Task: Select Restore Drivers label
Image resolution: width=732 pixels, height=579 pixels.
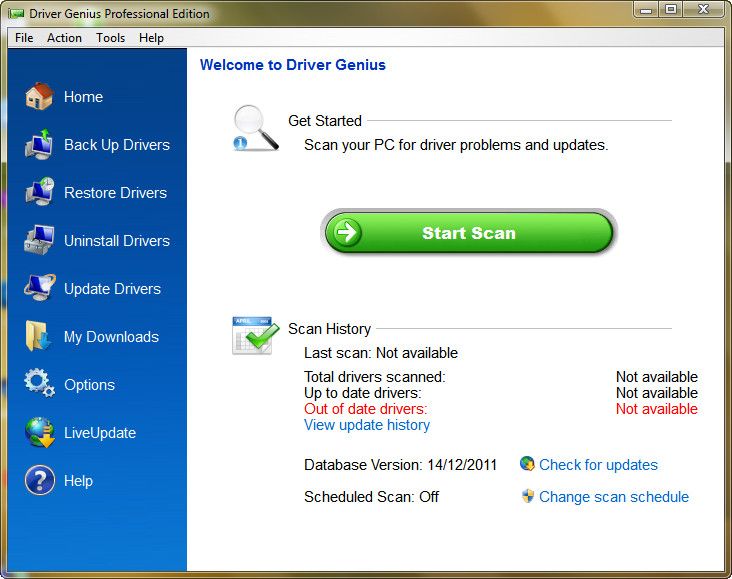Action: pos(116,193)
